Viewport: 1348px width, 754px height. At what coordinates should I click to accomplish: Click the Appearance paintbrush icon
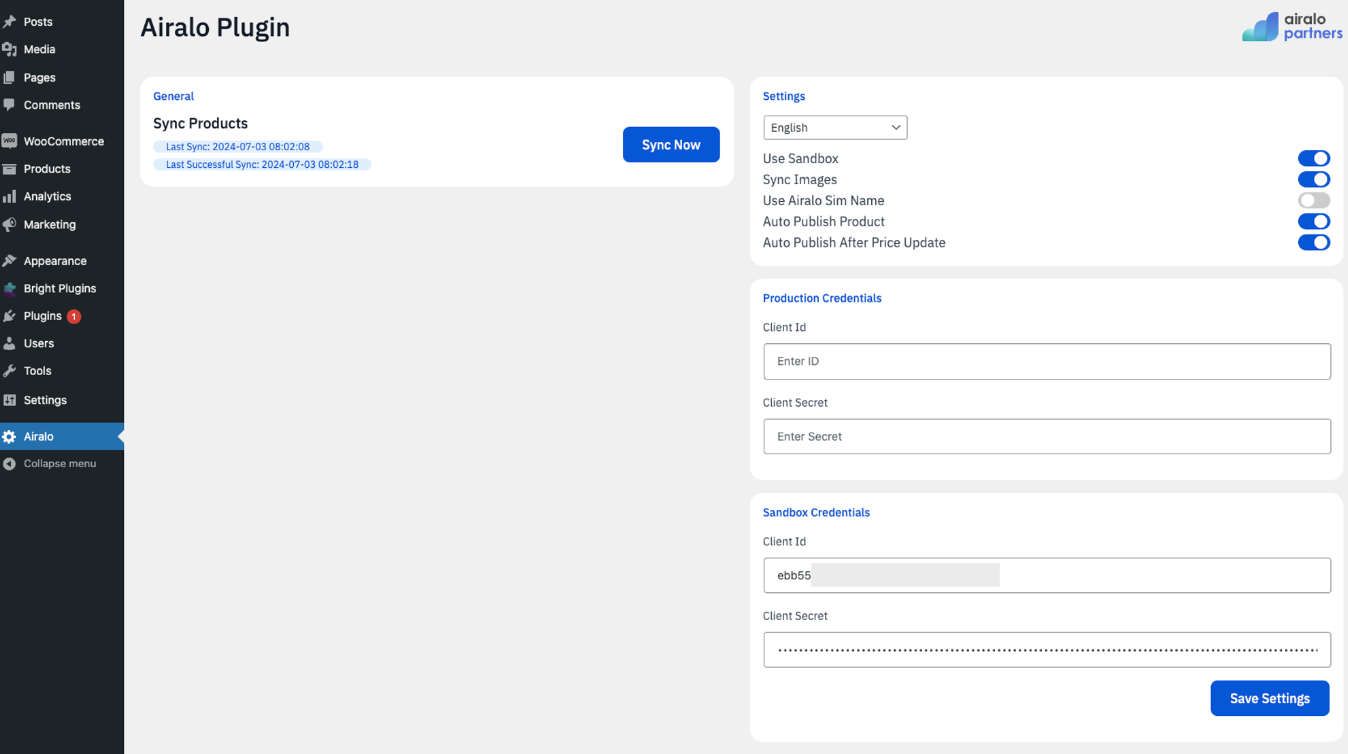9,261
